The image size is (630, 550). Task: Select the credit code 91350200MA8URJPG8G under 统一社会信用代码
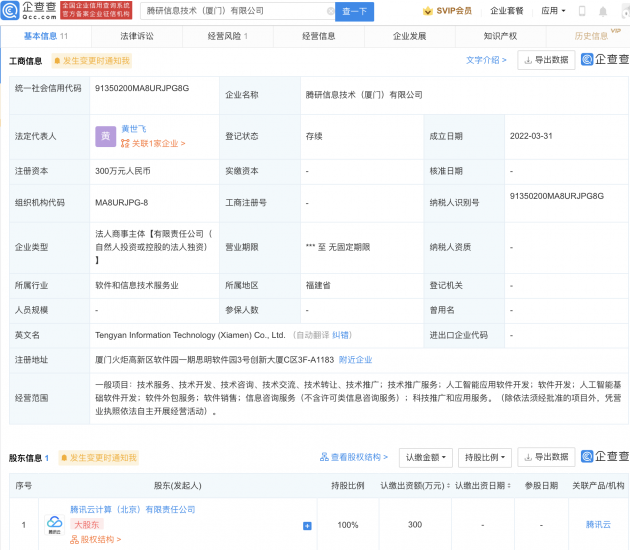pos(142,88)
